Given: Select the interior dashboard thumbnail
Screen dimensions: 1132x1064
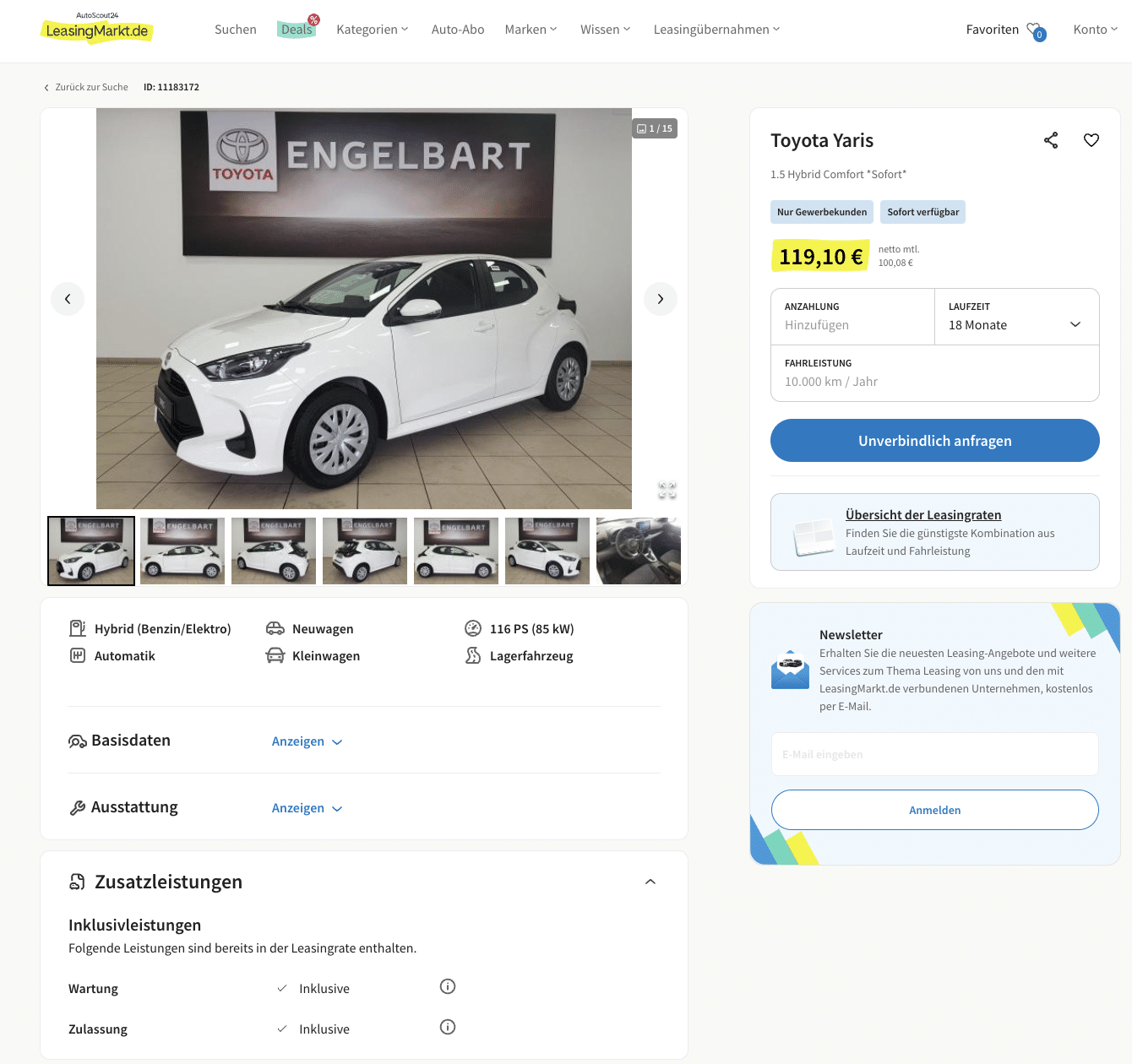Looking at the screenshot, I should click(639, 551).
